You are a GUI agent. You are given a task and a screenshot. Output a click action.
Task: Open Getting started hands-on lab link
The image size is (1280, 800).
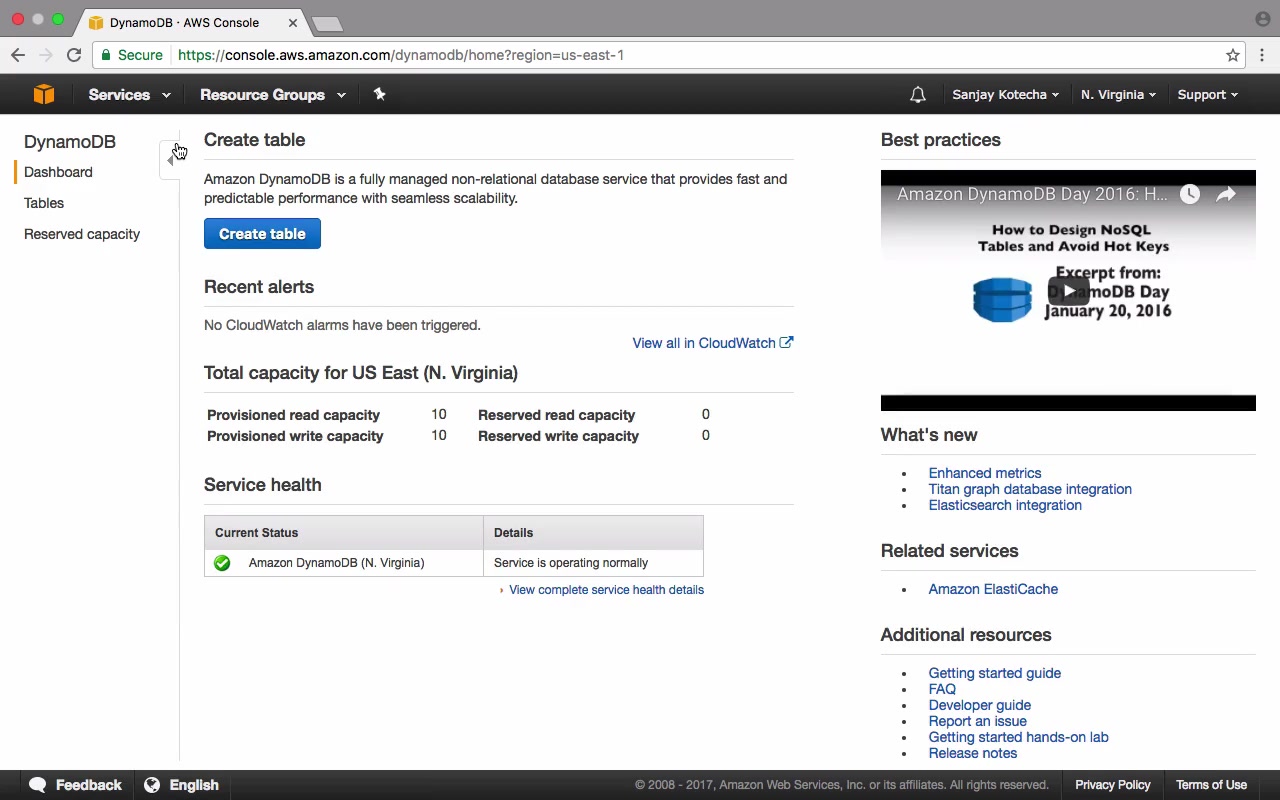[1018, 737]
